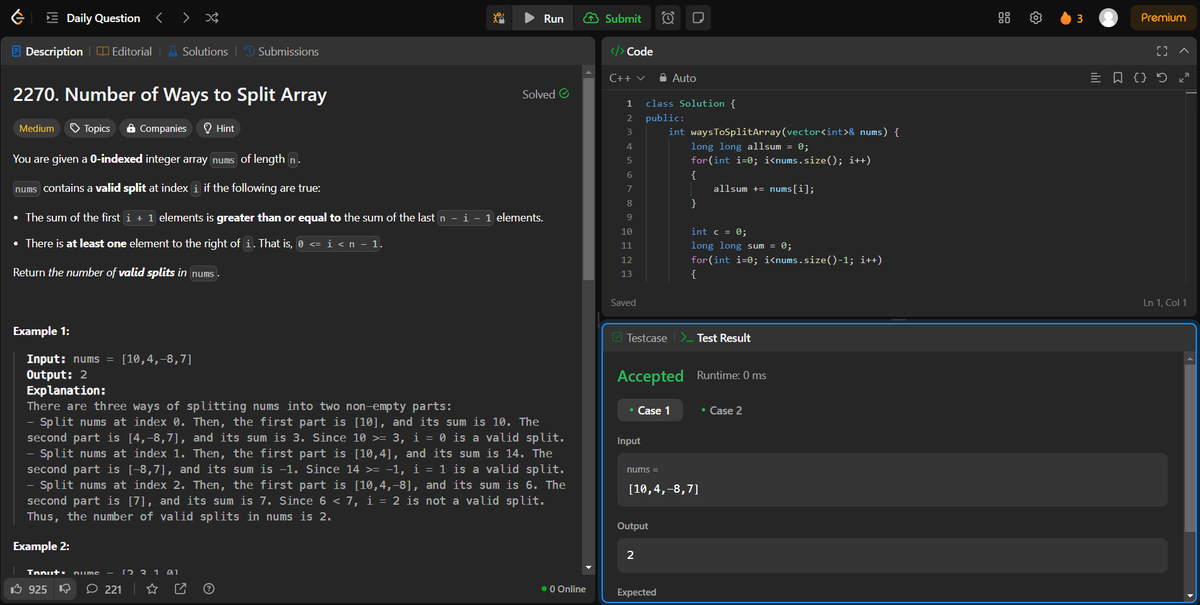1200x605 pixels.
Task: Star the problem with the star icon
Action: tap(152, 589)
